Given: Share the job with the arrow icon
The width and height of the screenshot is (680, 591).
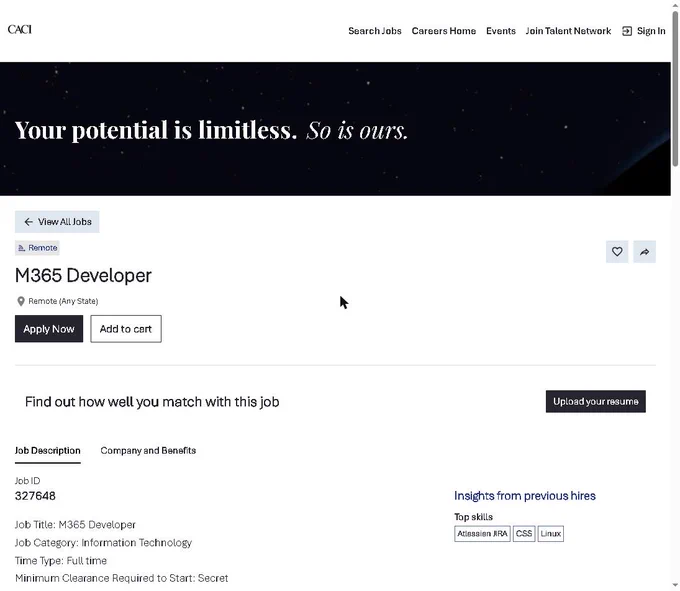Looking at the screenshot, I should pos(644,252).
